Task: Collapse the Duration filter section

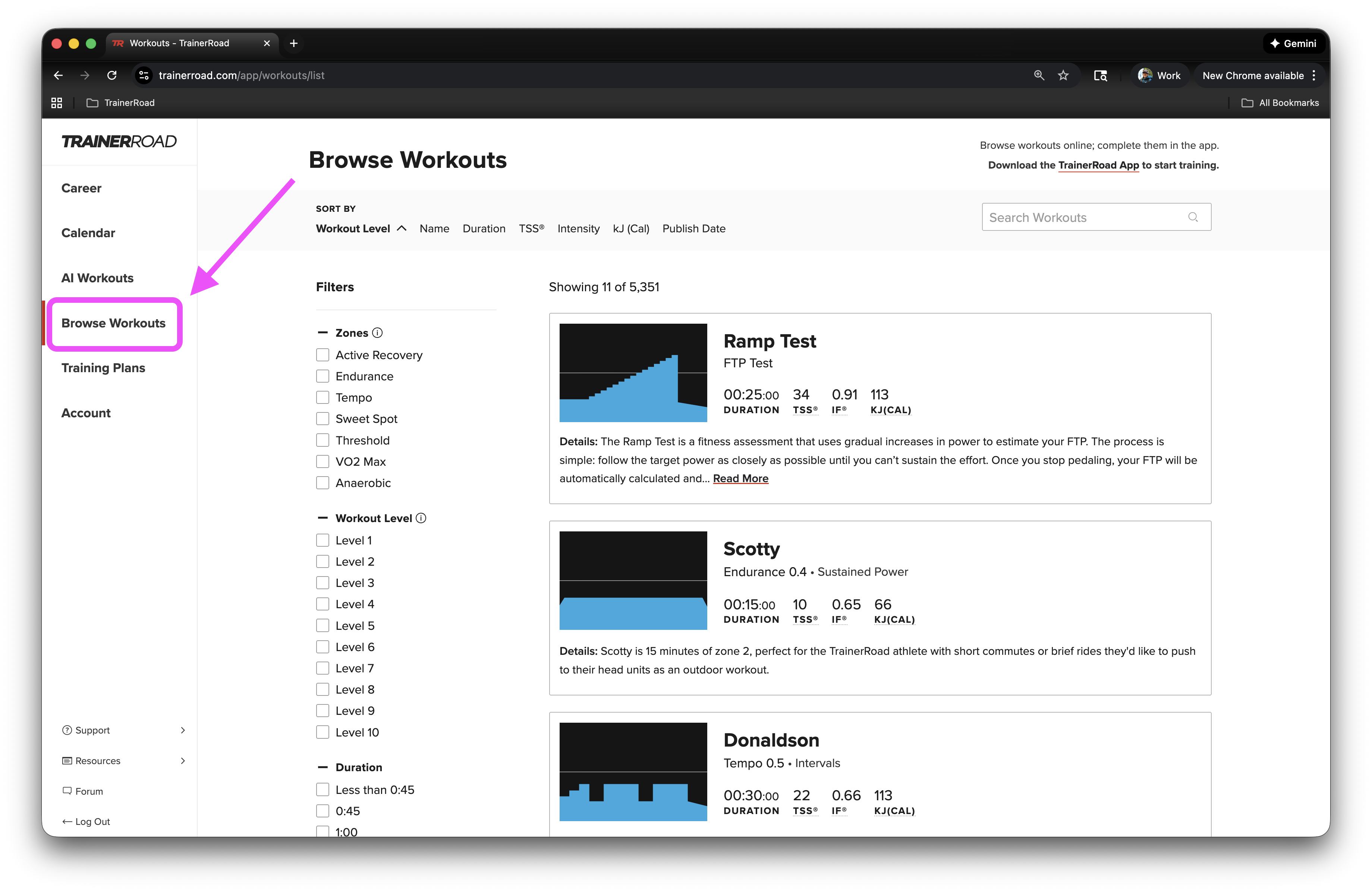Action: pos(323,767)
